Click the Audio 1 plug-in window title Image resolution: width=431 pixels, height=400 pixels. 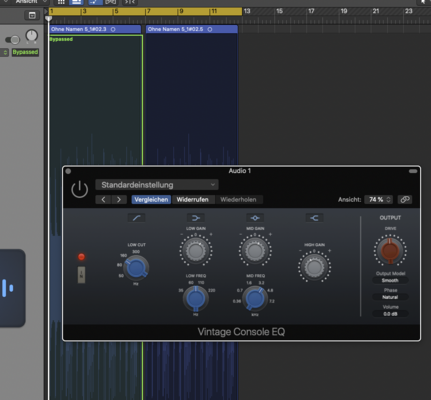pyautogui.click(x=240, y=171)
